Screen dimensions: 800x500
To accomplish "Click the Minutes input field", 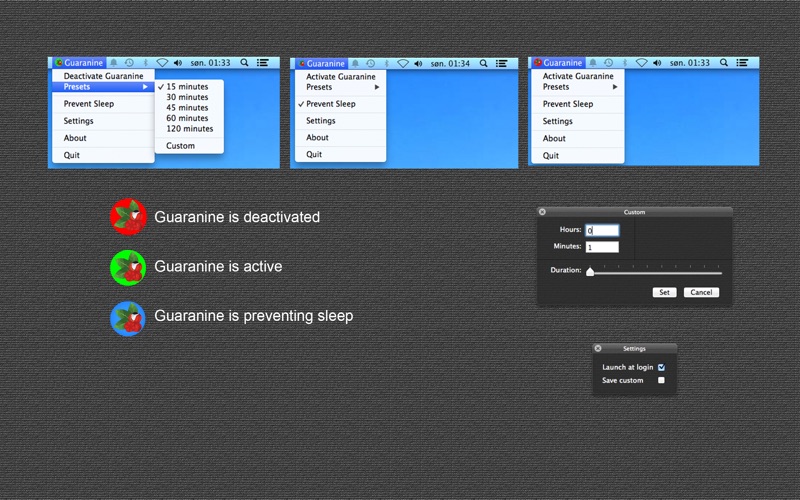I will tap(602, 247).
